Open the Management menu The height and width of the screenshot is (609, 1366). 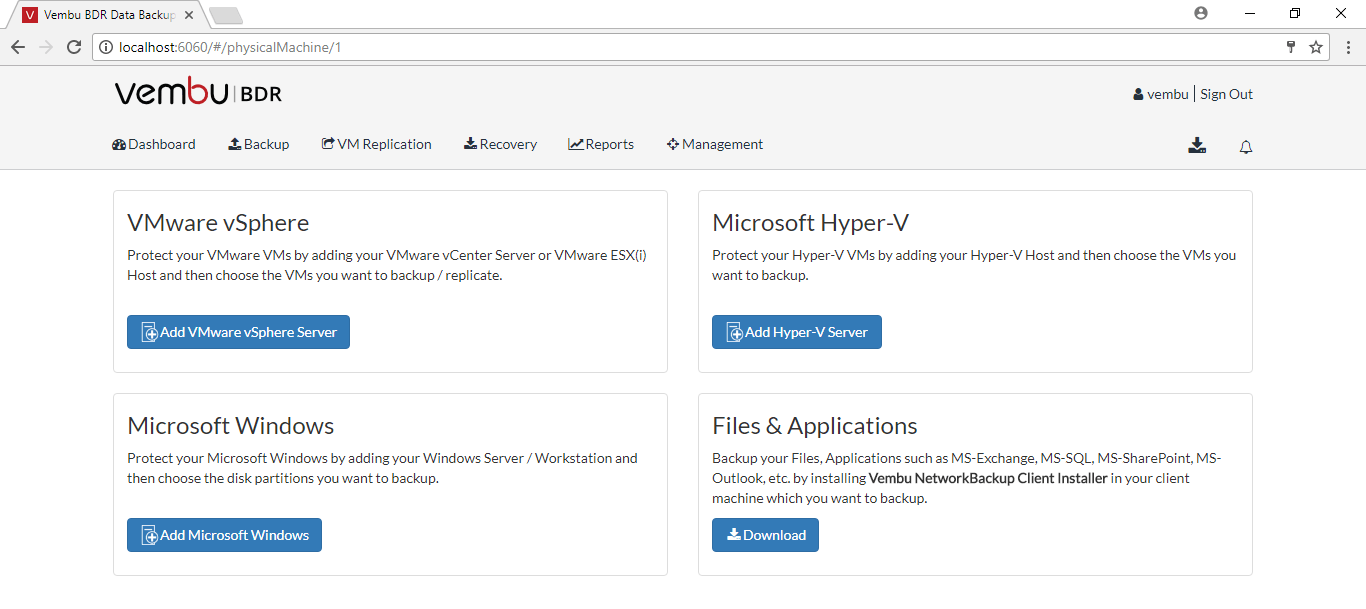click(x=715, y=144)
